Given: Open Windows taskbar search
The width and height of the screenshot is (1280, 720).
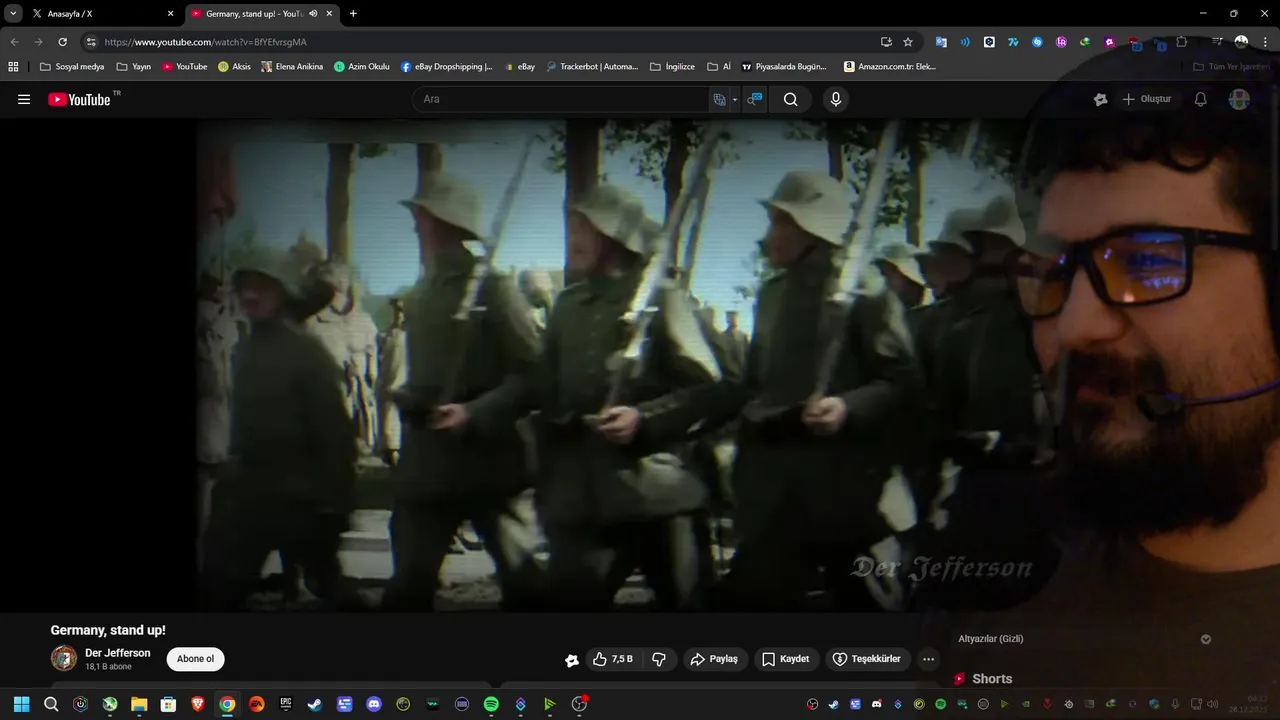Looking at the screenshot, I should point(51,704).
